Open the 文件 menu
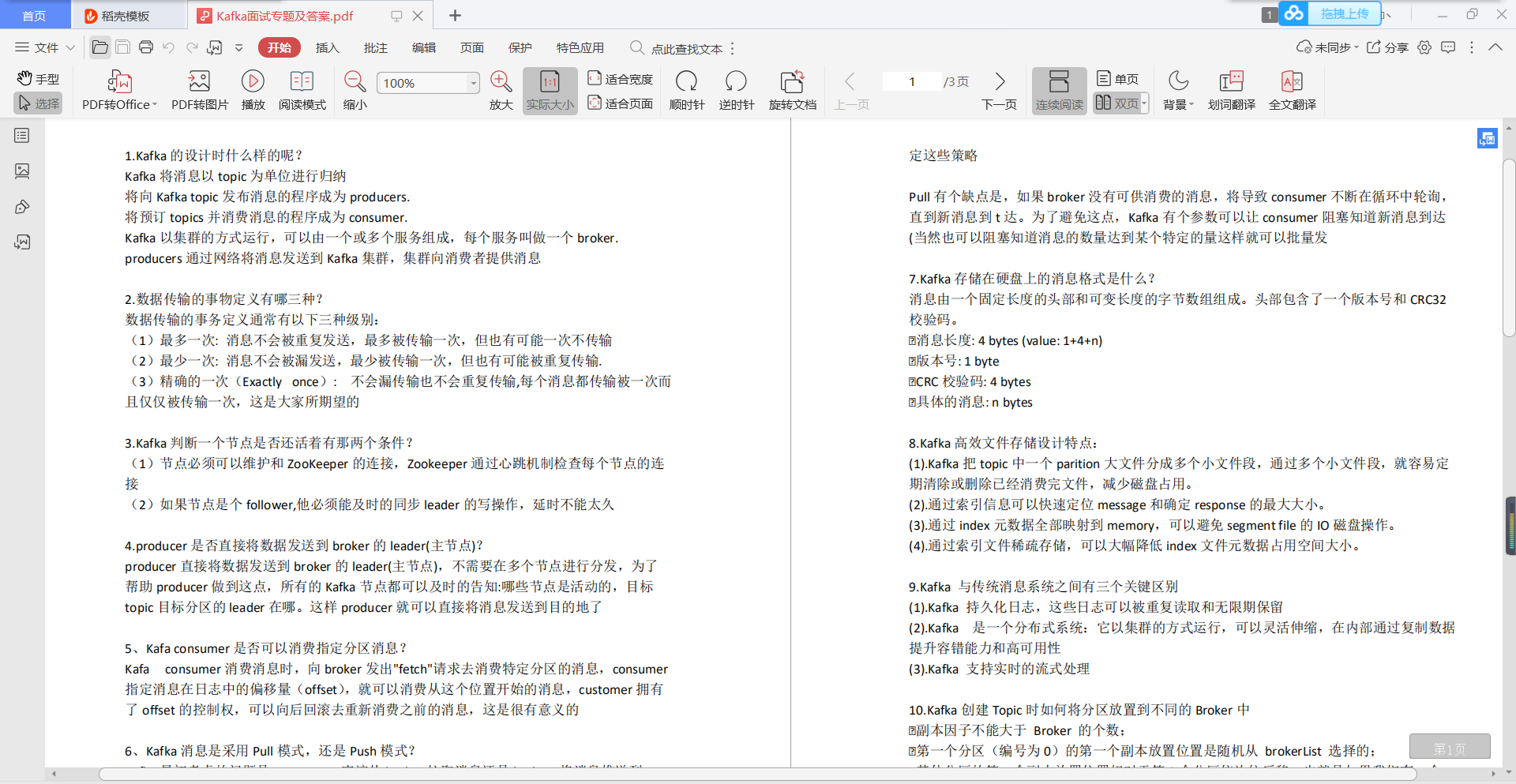 [x=37, y=47]
